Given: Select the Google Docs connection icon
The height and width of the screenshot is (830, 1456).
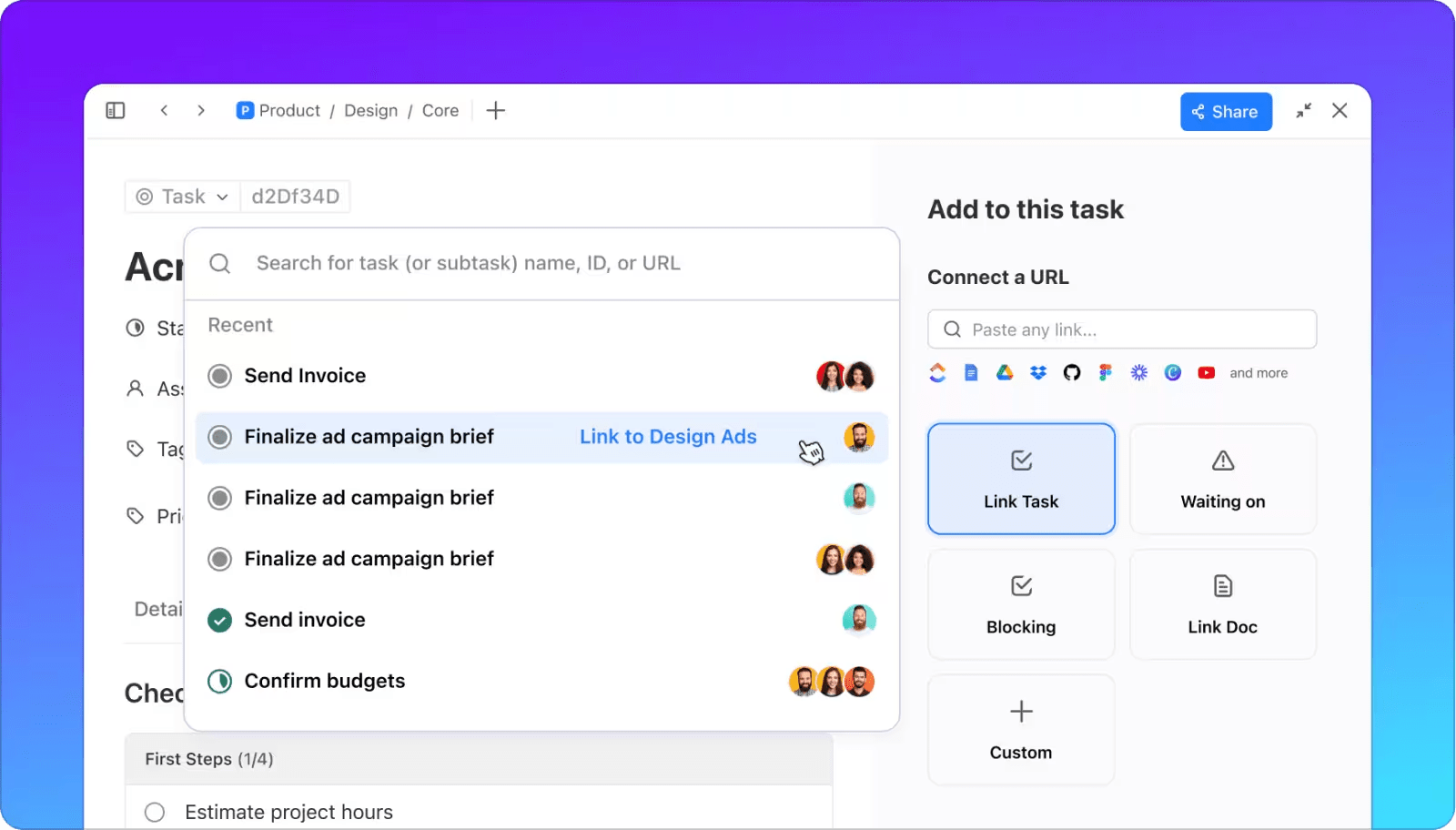Looking at the screenshot, I should (x=970, y=372).
